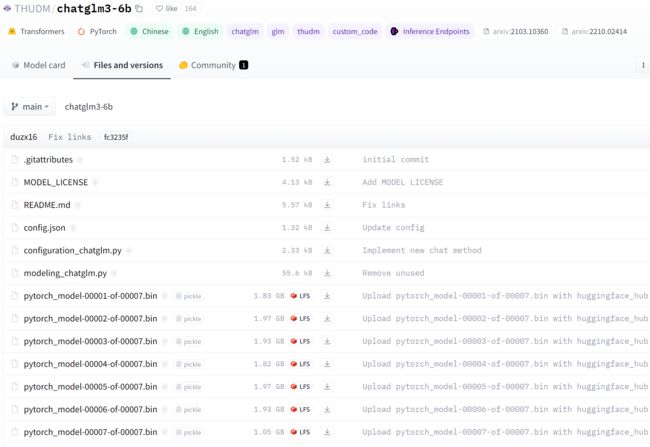
Task: Filter by the English language tag
Action: [x=200, y=32]
